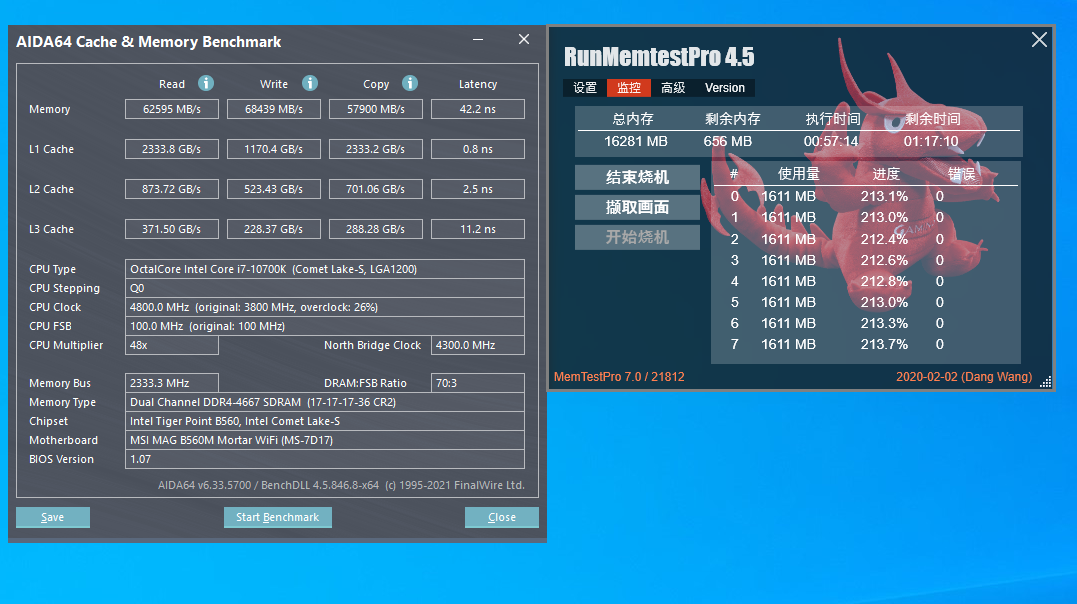Click the MemTestPro 7.0 / 21812 status text

coord(619,377)
